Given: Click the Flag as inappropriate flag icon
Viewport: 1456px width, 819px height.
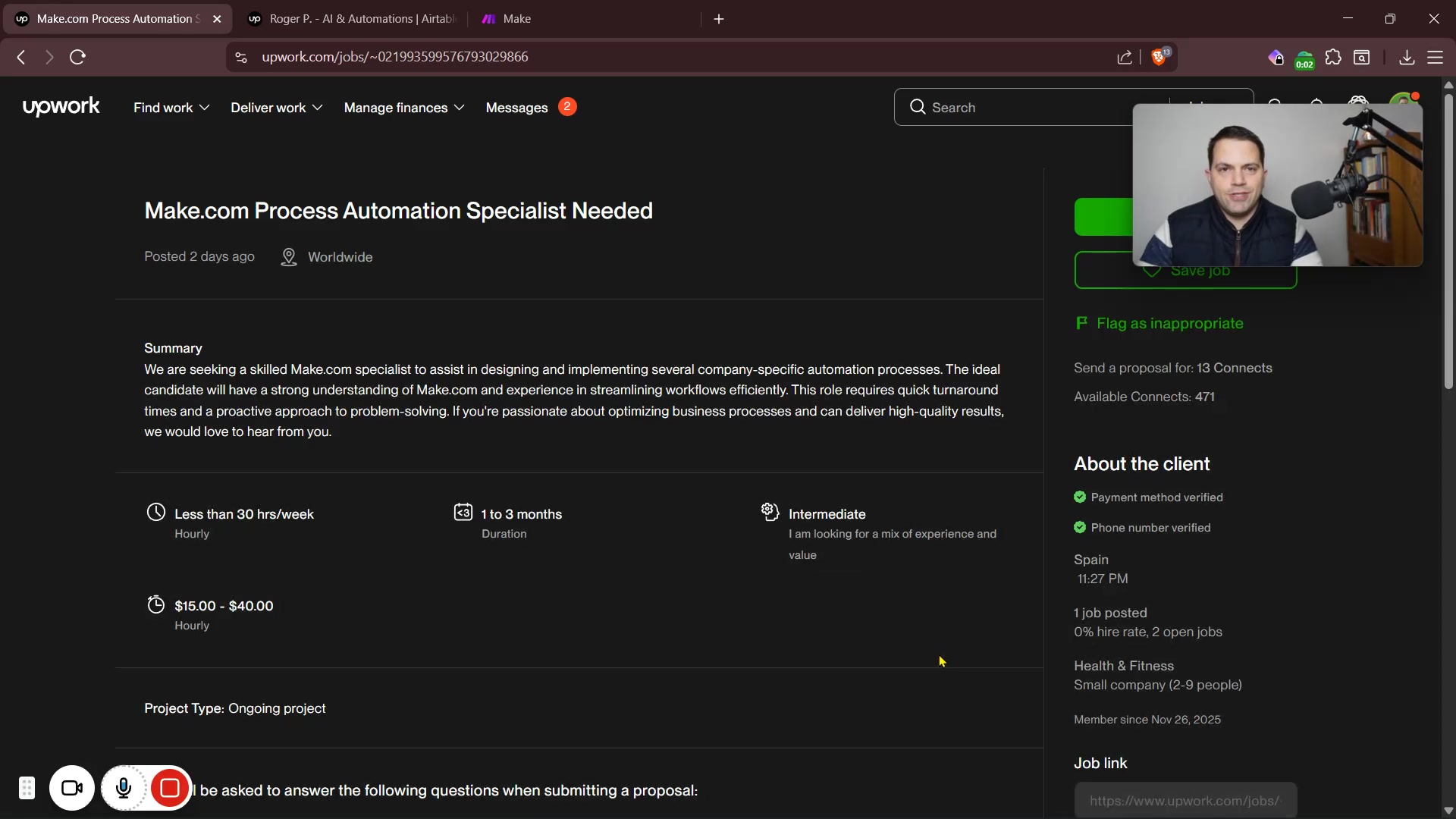Looking at the screenshot, I should [x=1082, y=323].
